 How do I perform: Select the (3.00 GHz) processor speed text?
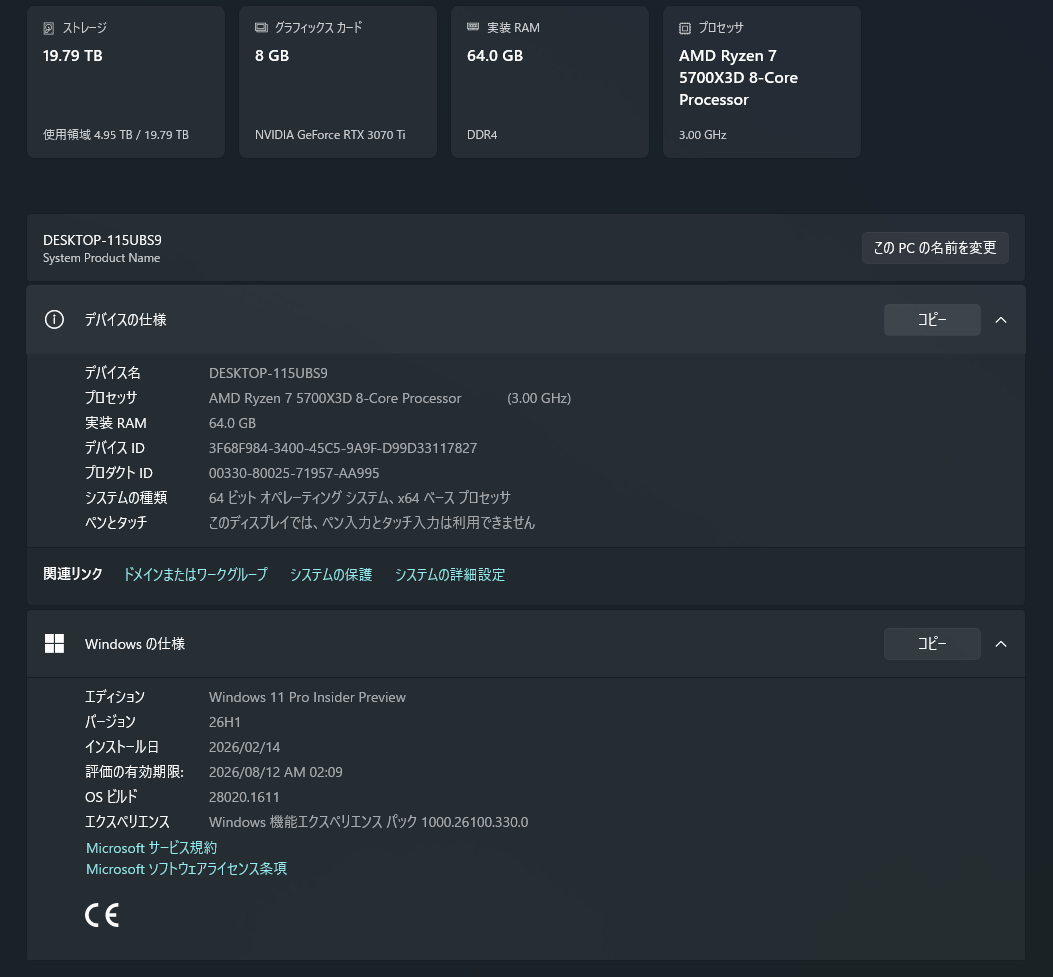539,398
